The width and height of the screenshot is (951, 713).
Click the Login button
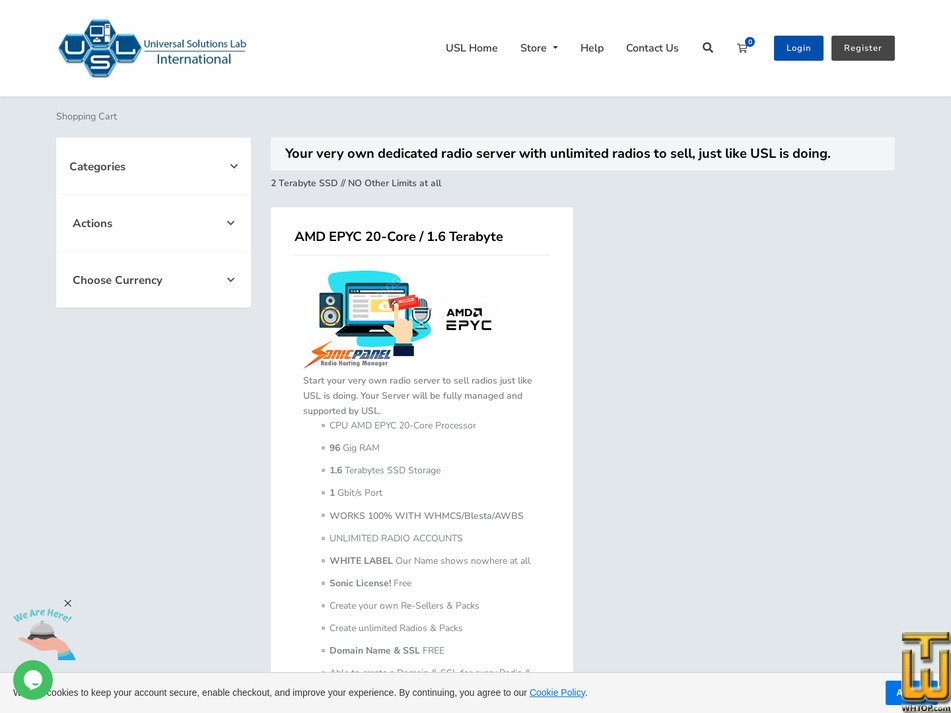pyautogui.click(x=798, y=48)
